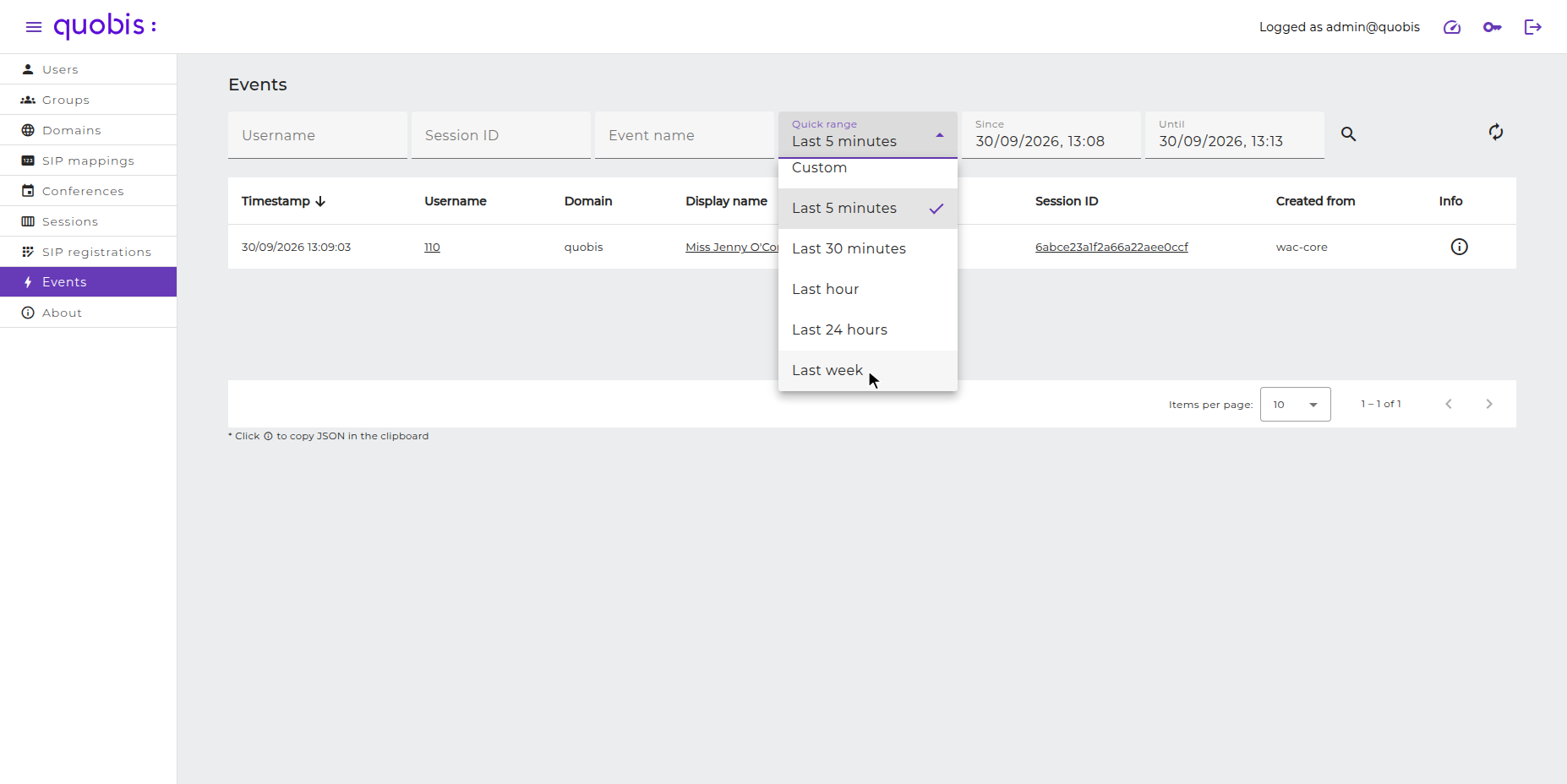Image resolution: width=1567 pixels, height=784 pixels.
Task: Focus the Session ID filter field
Action: pyautogui.click(x=501, y=135)
